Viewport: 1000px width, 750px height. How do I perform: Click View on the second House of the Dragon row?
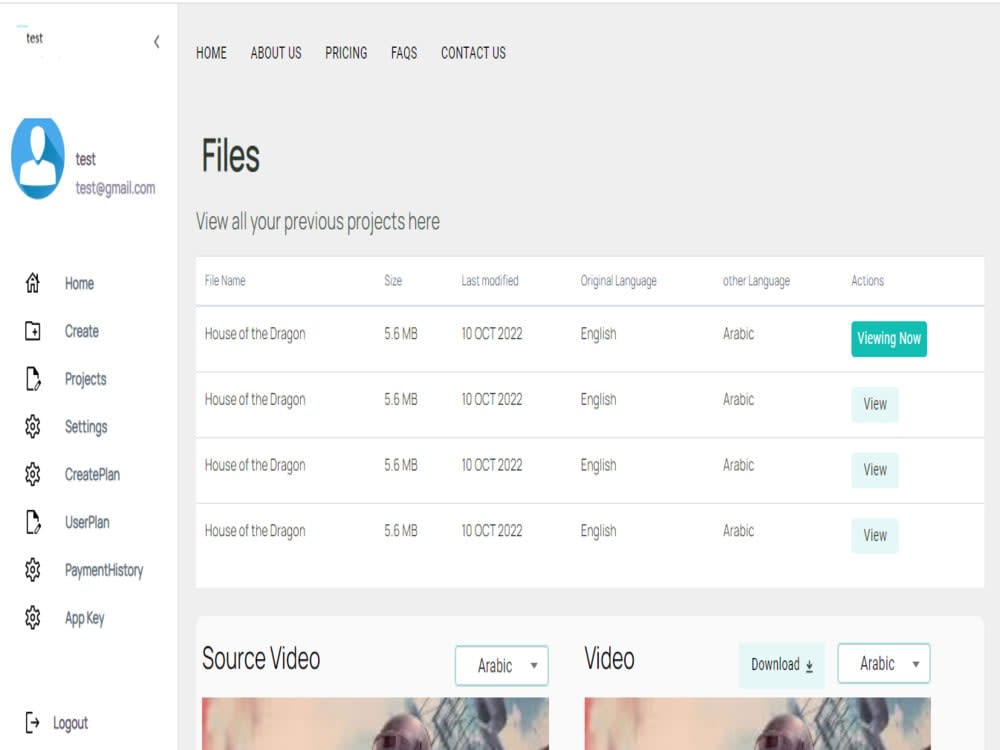point(875,405)
